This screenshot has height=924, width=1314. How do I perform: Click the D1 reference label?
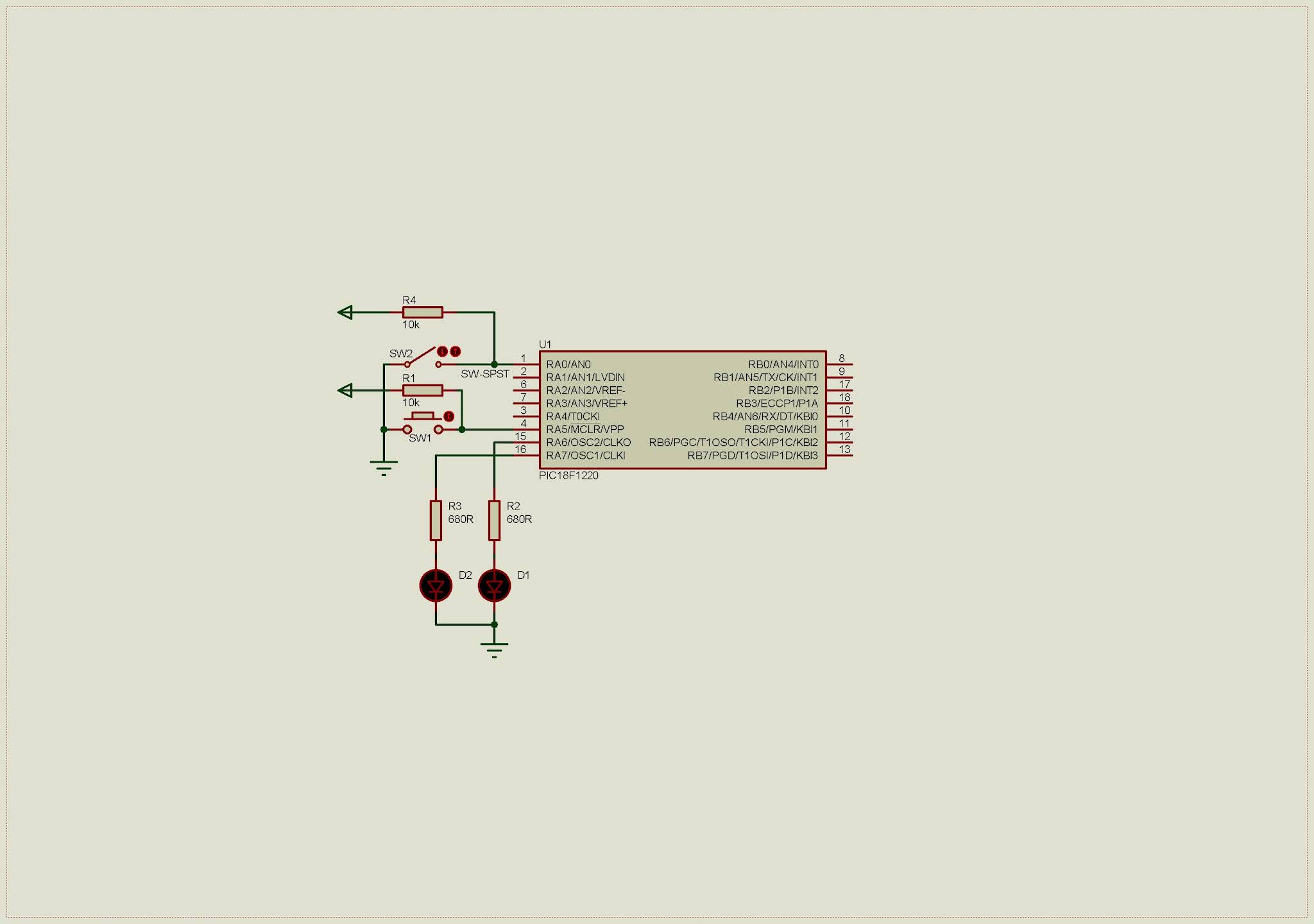pyautogui.click(x=524, y=575)
